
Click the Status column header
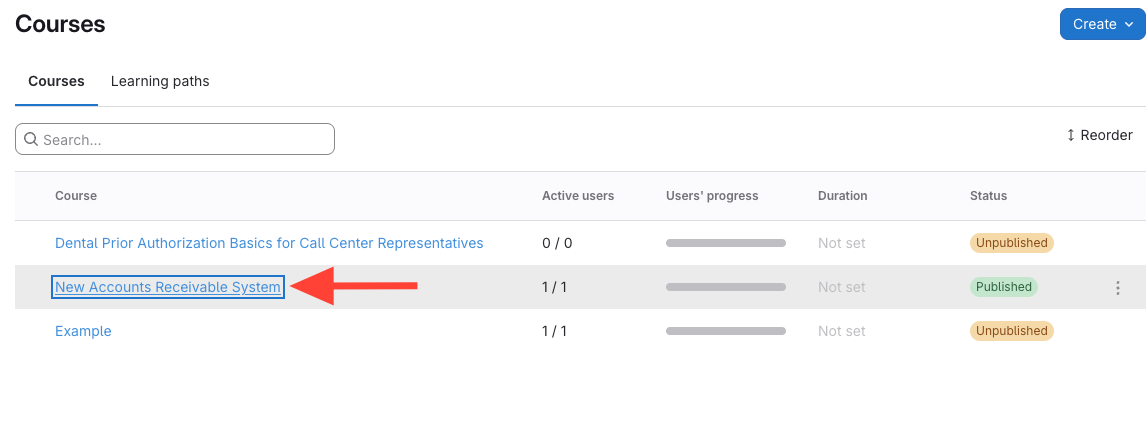[x=988, y=196]
